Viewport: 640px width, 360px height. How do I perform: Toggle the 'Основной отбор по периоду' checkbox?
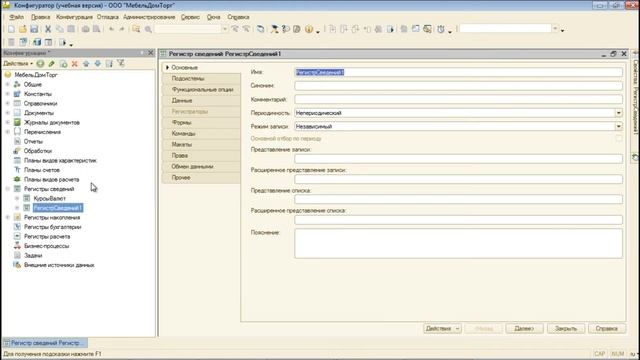pyautogui.click(x=619, y=138)
